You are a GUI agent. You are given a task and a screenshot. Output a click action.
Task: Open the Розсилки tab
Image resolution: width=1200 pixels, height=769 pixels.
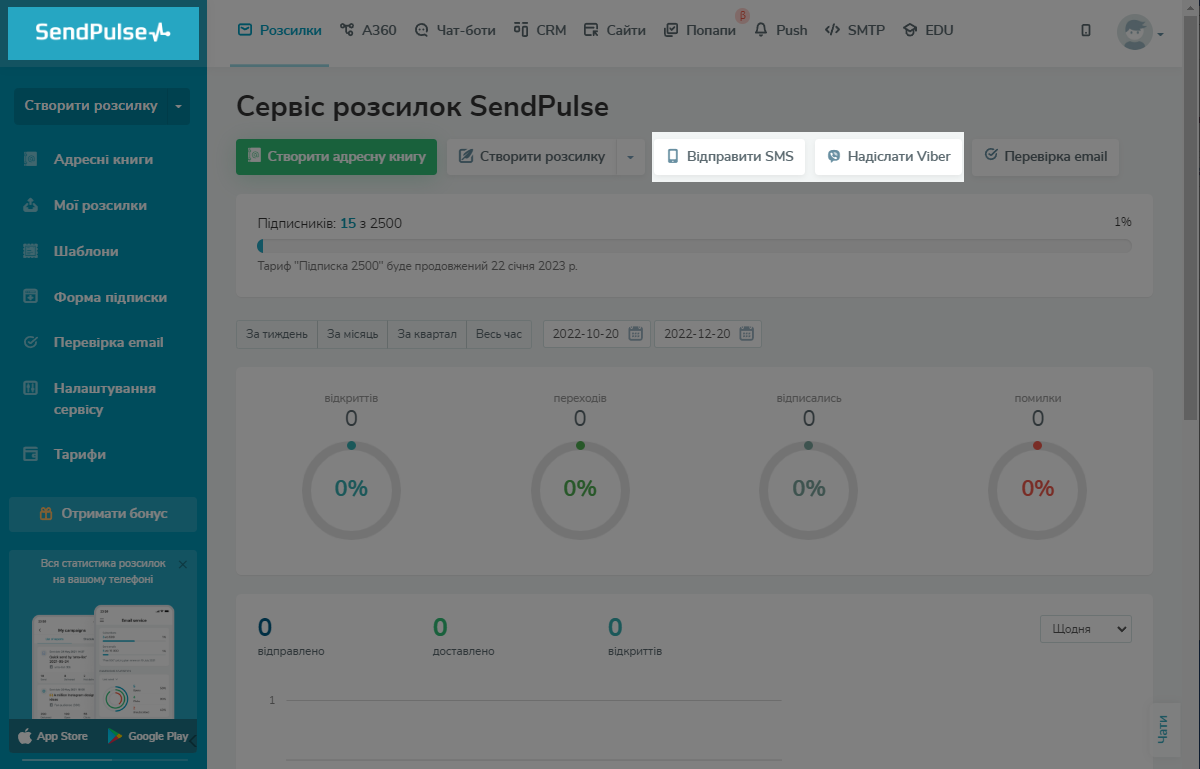(280, 30)
